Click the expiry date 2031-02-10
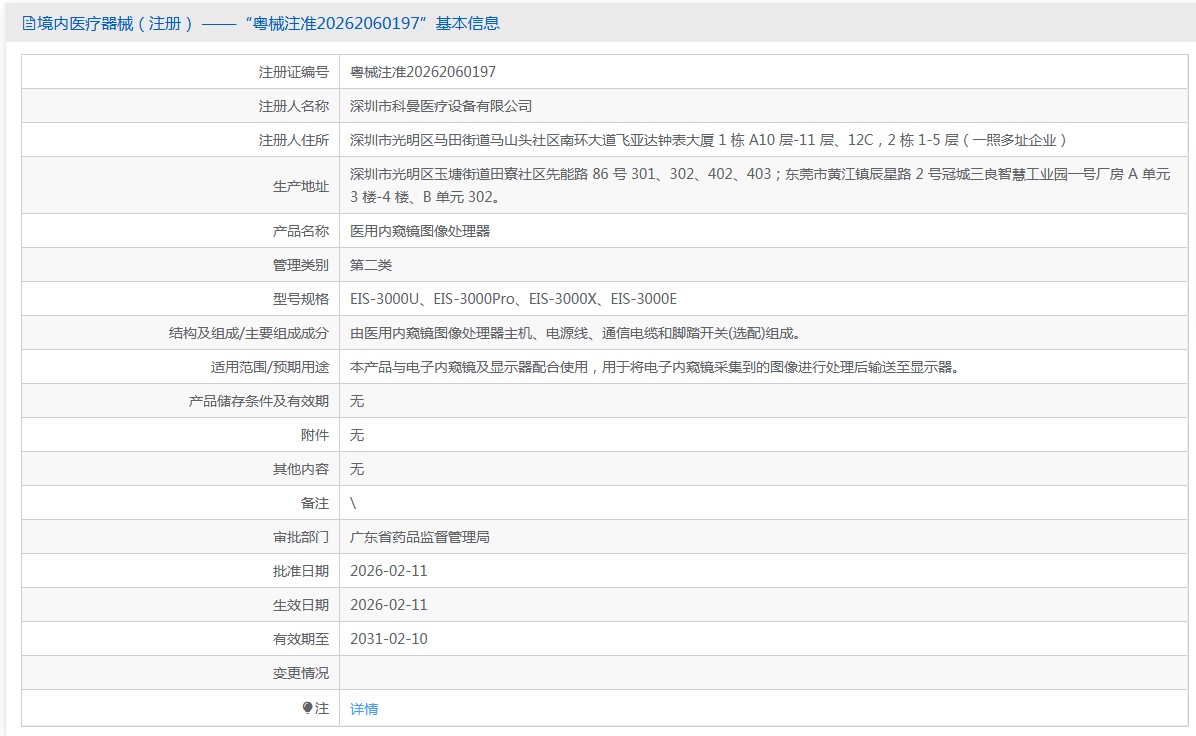Image resolution: width=1196 pixels, height=736 pixels. tap(389, 639)
